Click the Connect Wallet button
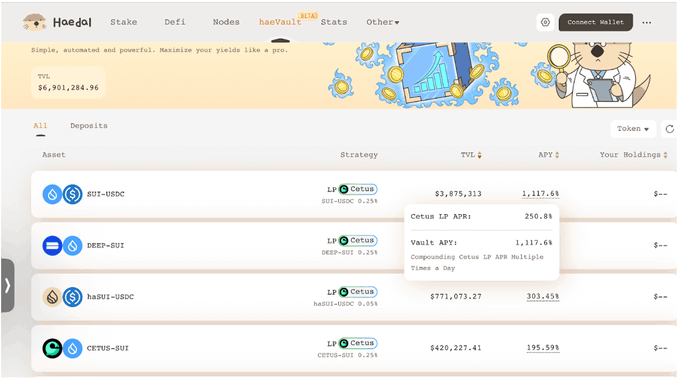 [x=595, y=22]
